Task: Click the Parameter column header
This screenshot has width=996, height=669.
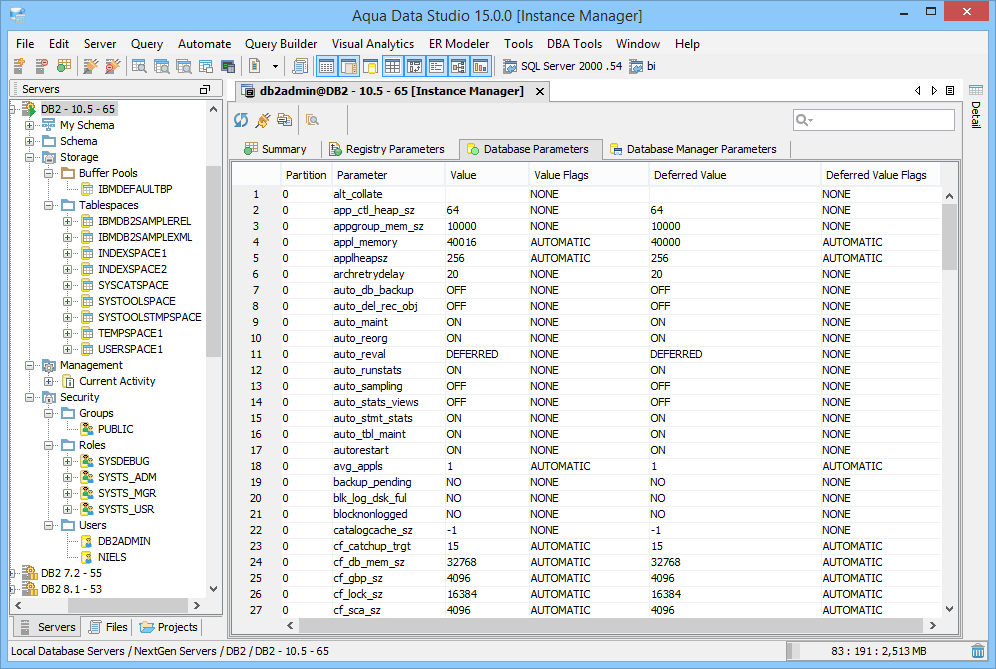Action: click(388, 175)
